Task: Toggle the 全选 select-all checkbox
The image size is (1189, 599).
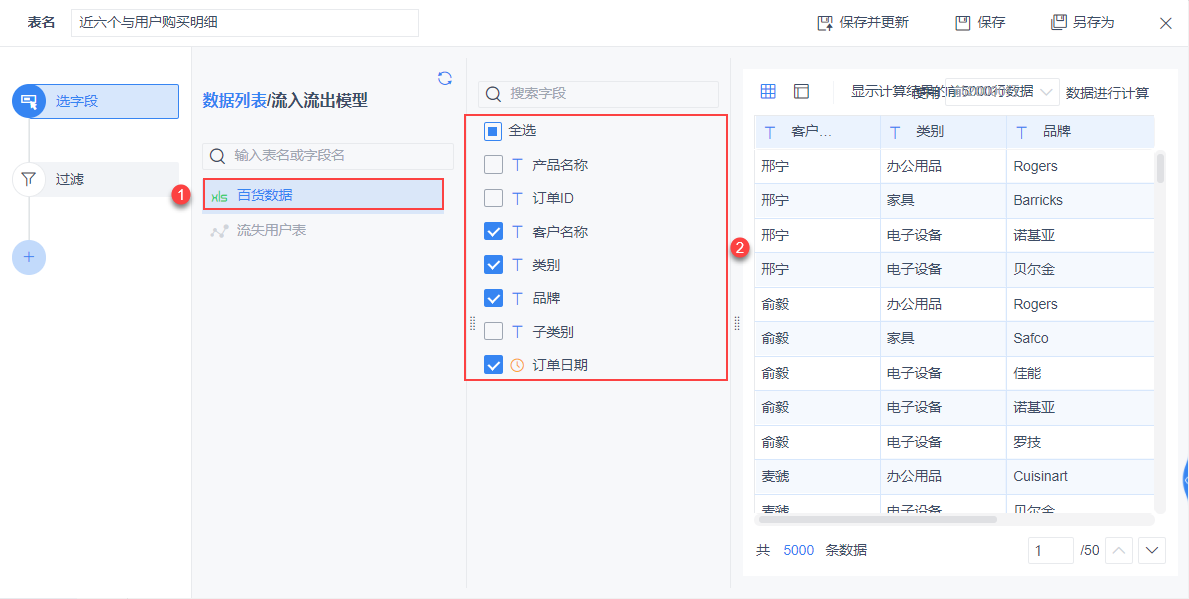Action: click(493, 130)
